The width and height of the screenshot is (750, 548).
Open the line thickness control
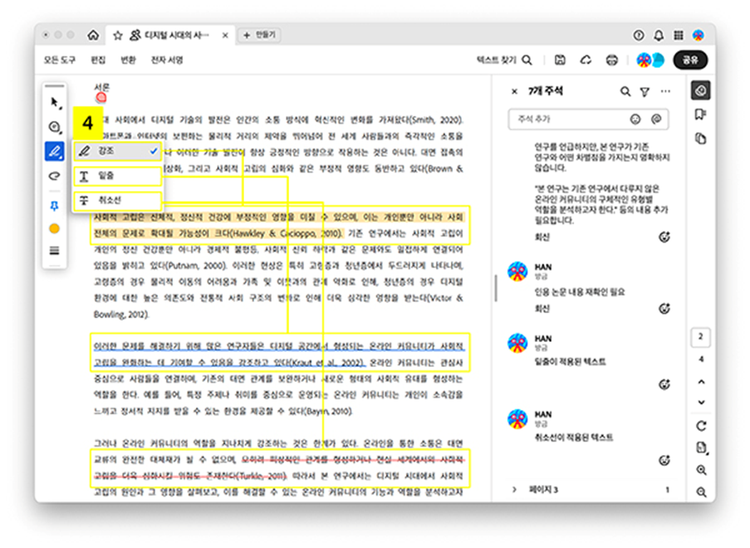(x=55, y=251)
